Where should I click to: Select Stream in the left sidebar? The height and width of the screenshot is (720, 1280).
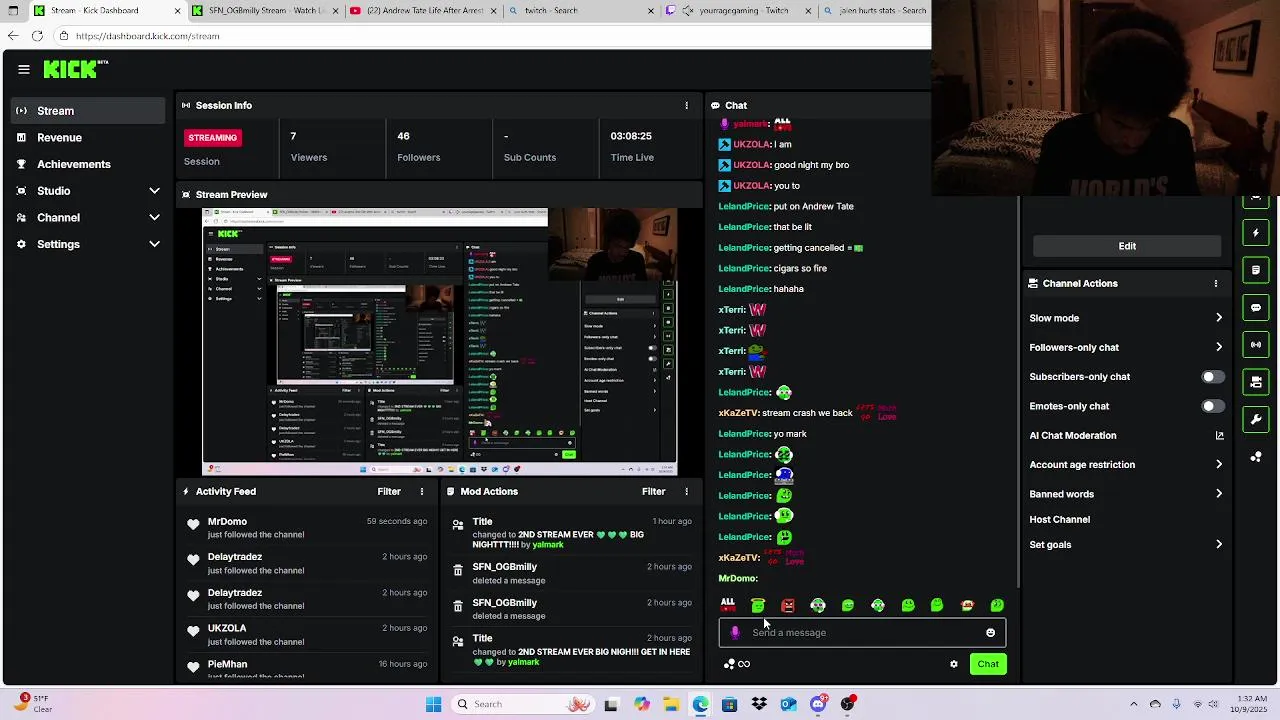point(88,111)
